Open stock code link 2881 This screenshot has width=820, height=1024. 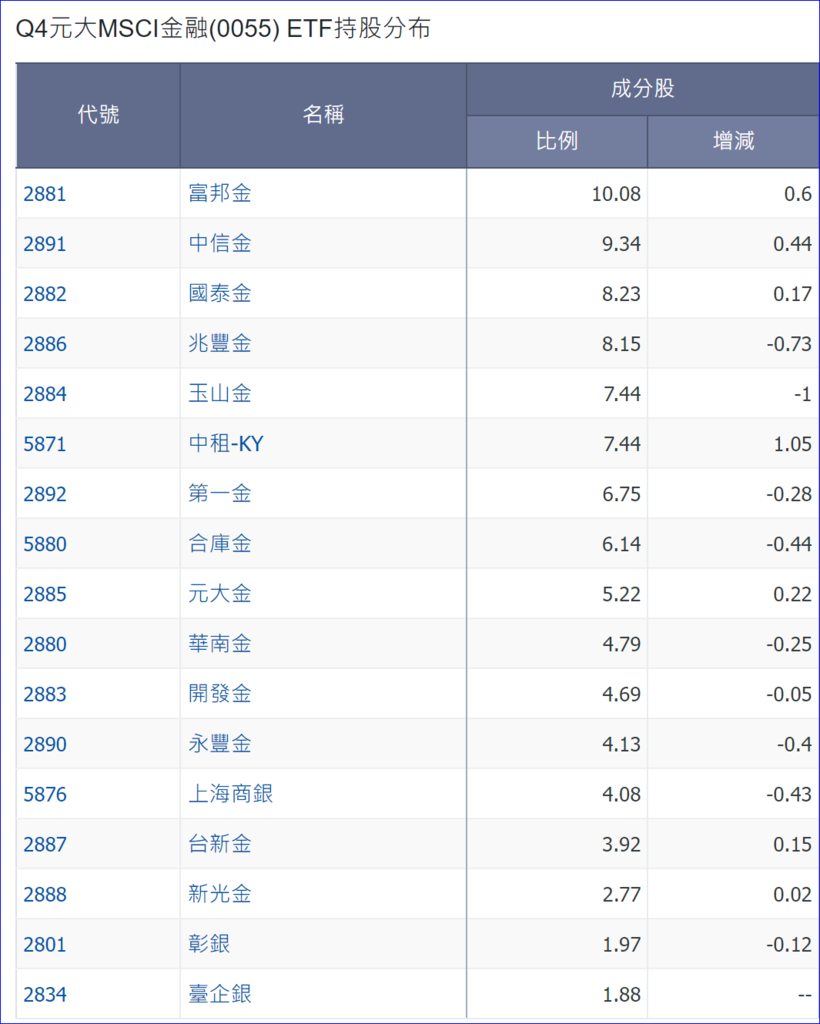click(45, 194)
